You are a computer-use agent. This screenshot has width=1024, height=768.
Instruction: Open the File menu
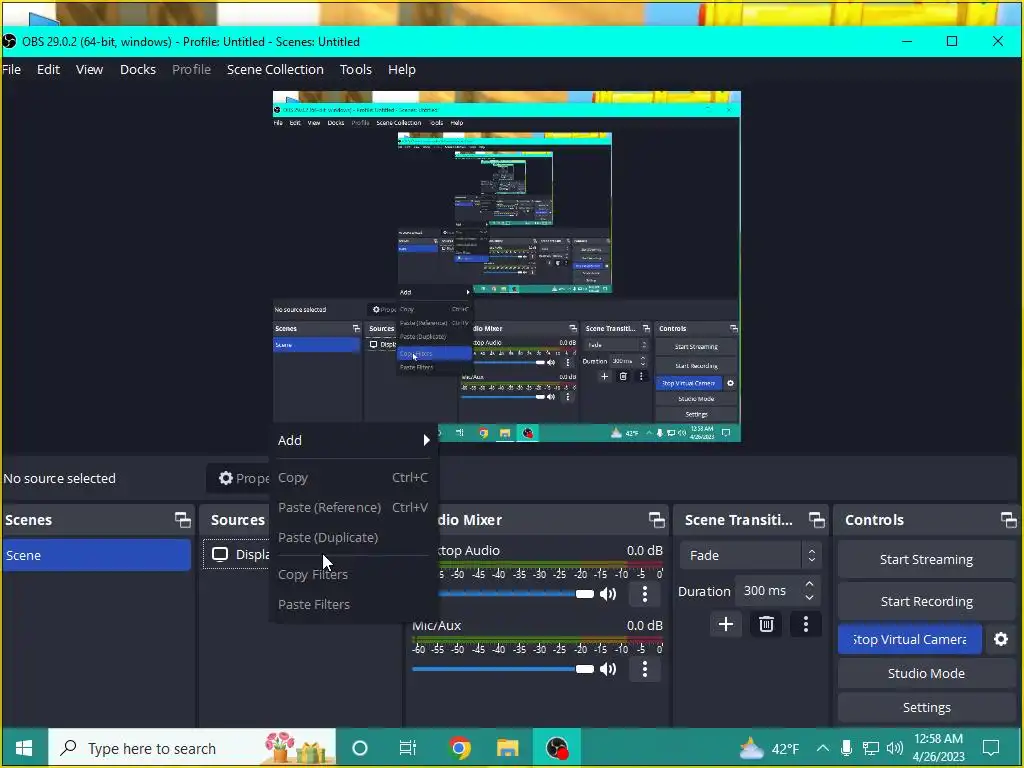[12, 69]
